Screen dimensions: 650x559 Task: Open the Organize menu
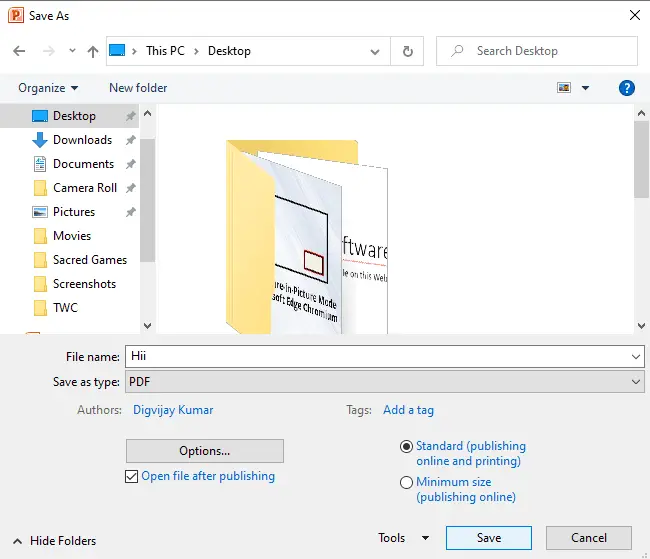coord(48,88)
